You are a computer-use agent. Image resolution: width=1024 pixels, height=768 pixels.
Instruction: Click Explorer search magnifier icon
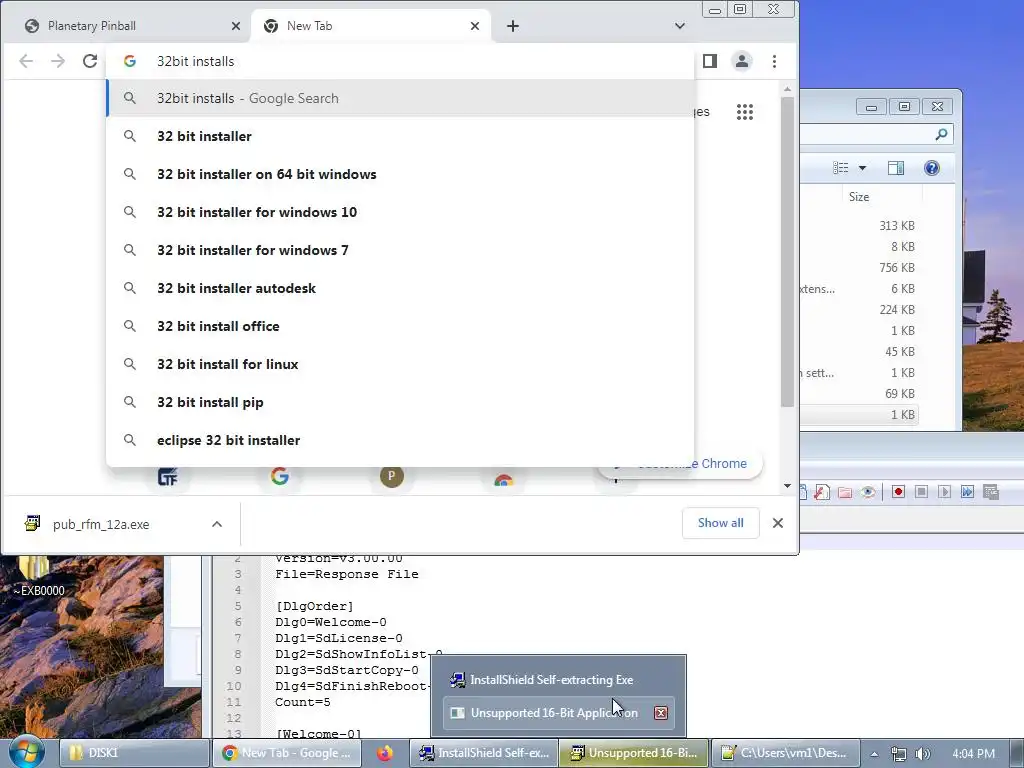coord(941,134)
